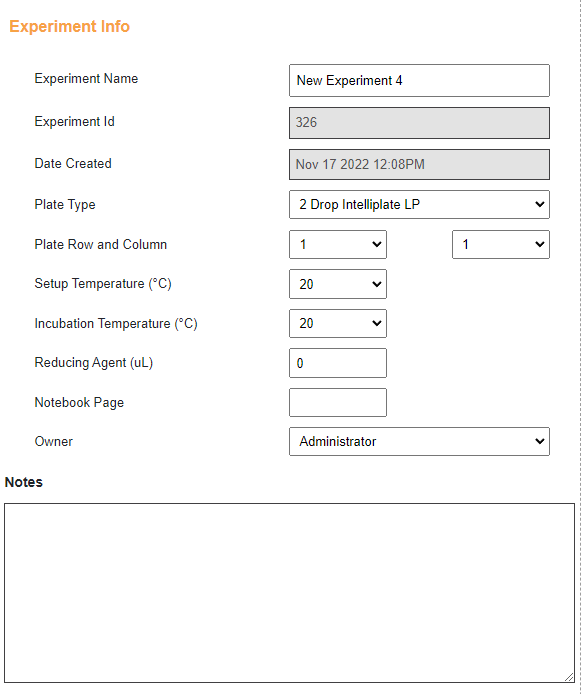Expand the Incubation Temperature dropdown
Screen dimensions: 581x694
pos(338,324)
